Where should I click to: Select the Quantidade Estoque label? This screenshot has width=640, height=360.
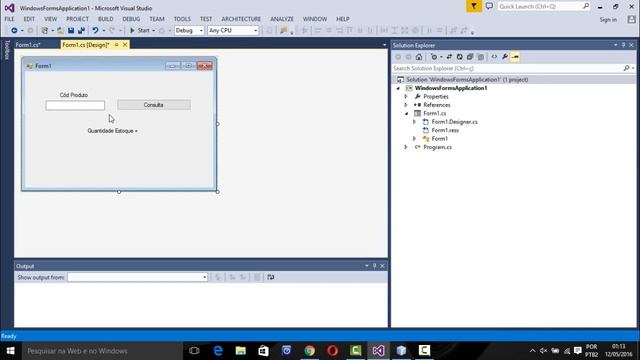[113, 131]
